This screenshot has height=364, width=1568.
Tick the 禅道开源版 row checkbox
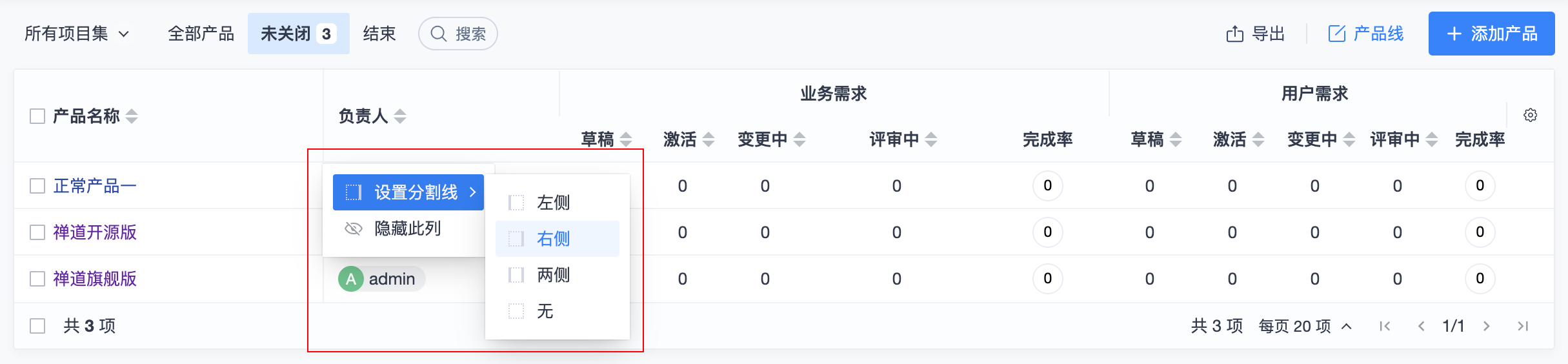click(37, 232)
